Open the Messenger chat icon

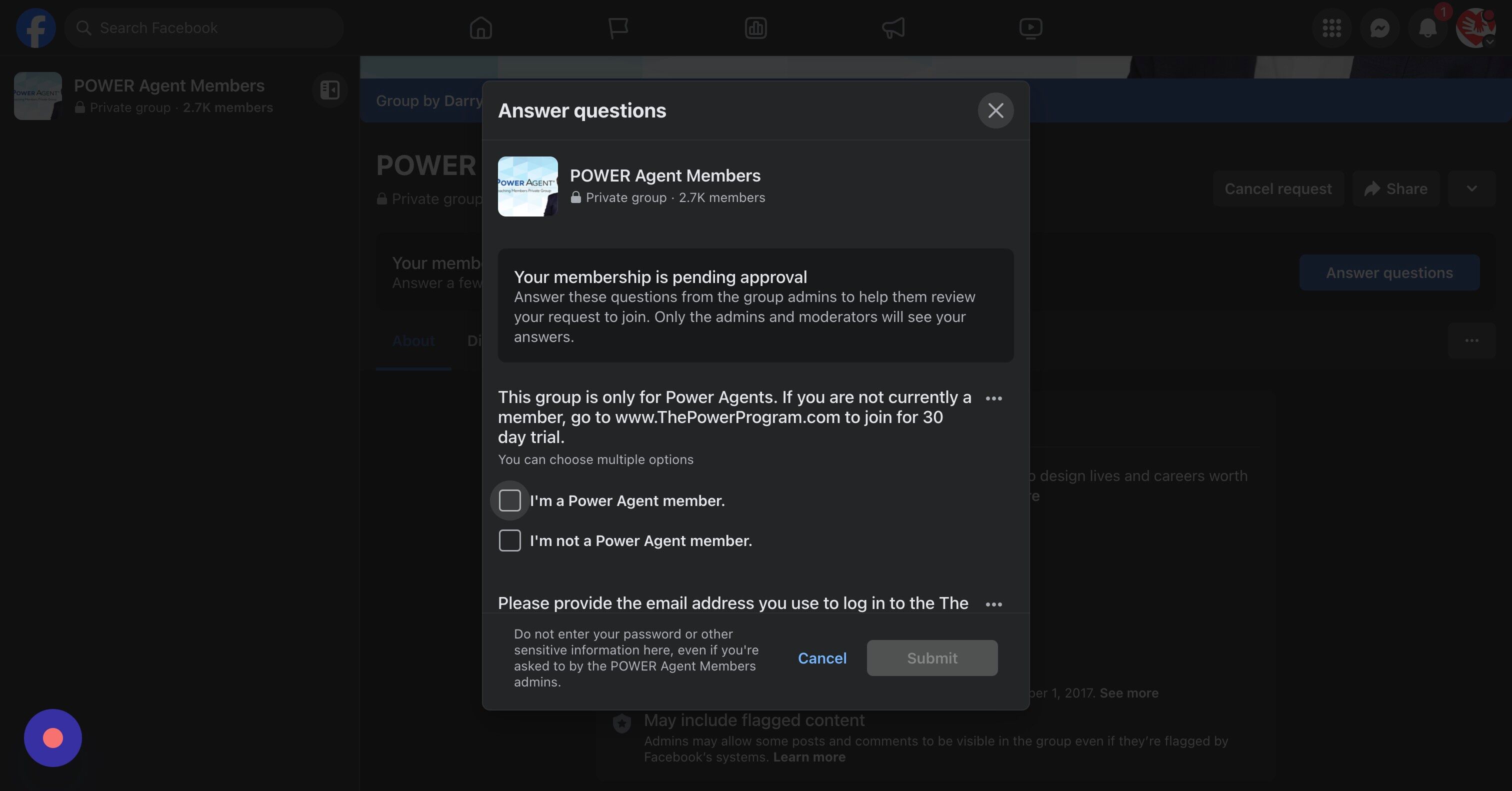click(1379, 27)
